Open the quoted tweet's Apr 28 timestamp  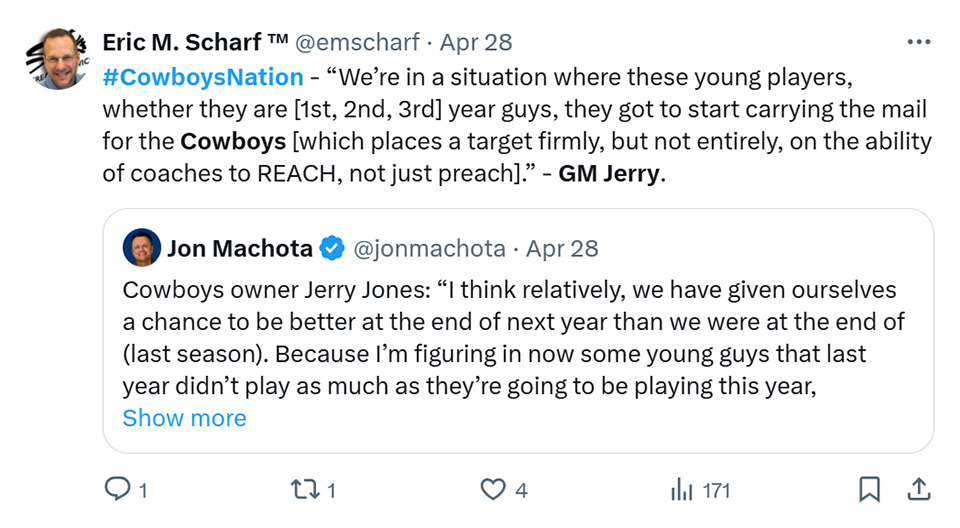click(x=562, y=248)
